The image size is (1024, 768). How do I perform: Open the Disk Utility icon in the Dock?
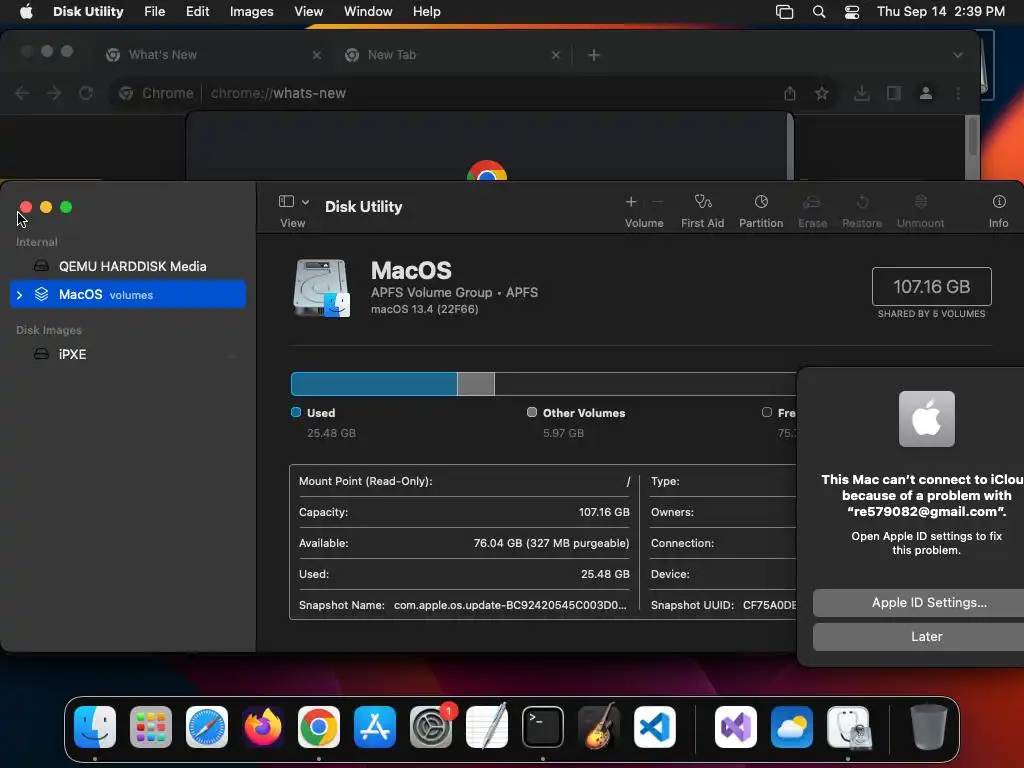(848, 727)
